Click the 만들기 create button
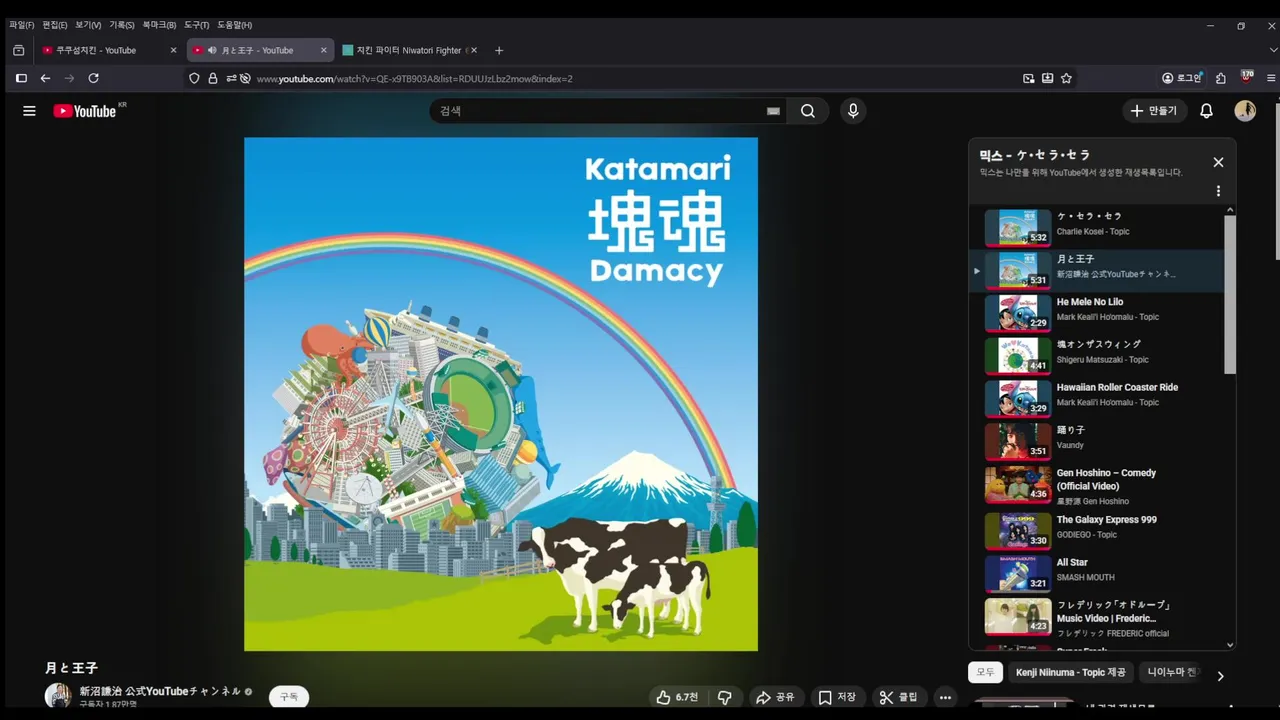 point(1154,111)
